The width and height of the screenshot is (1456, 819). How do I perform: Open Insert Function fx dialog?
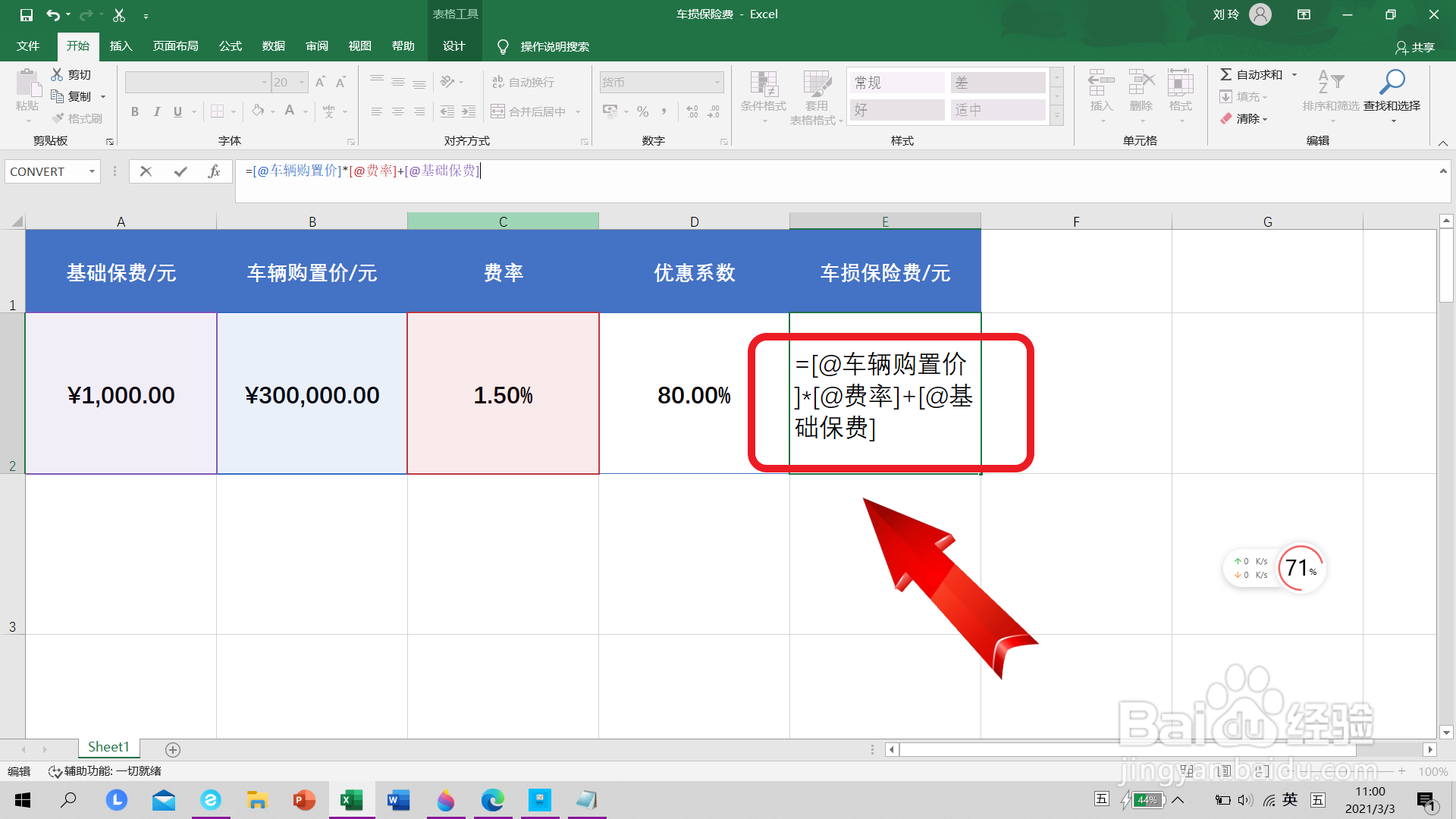pyautogui.click(x=214, y=171)
